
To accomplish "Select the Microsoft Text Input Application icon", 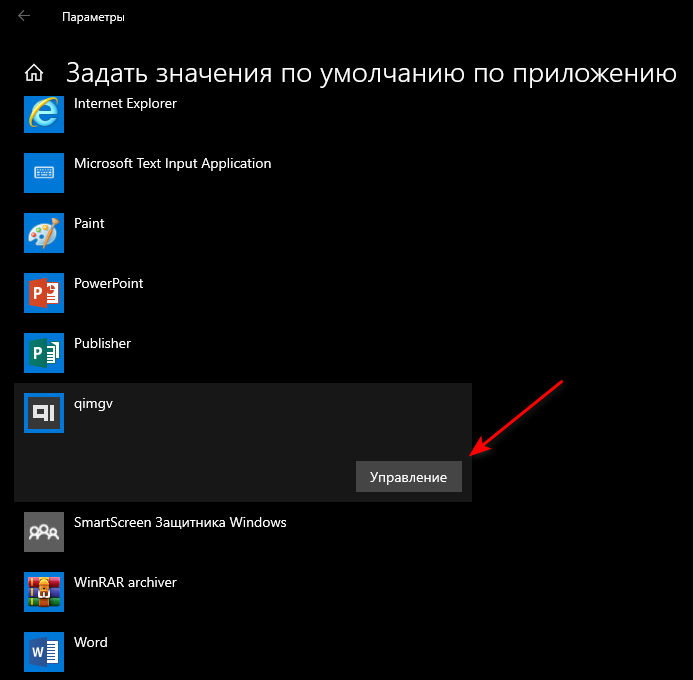I will [44, 173].
